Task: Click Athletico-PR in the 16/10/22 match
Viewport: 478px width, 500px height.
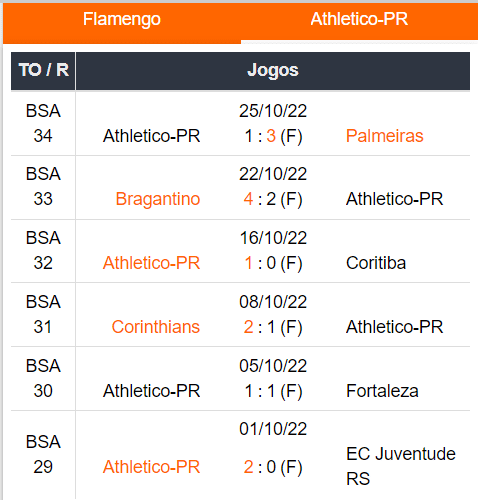Action: pyautogui.click(x=151, y=263)
